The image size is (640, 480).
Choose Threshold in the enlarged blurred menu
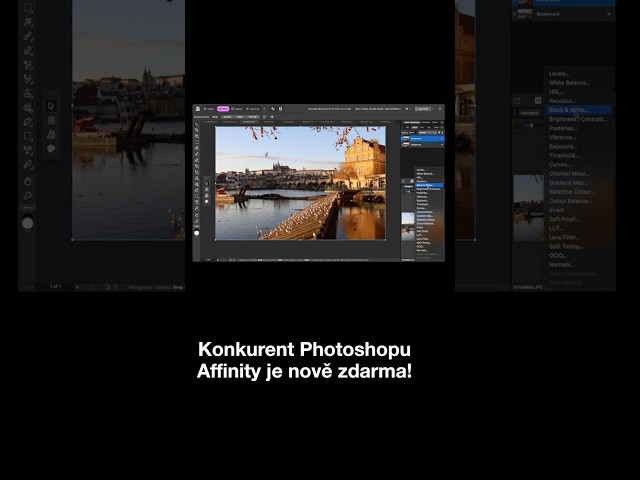pos(564,156)
